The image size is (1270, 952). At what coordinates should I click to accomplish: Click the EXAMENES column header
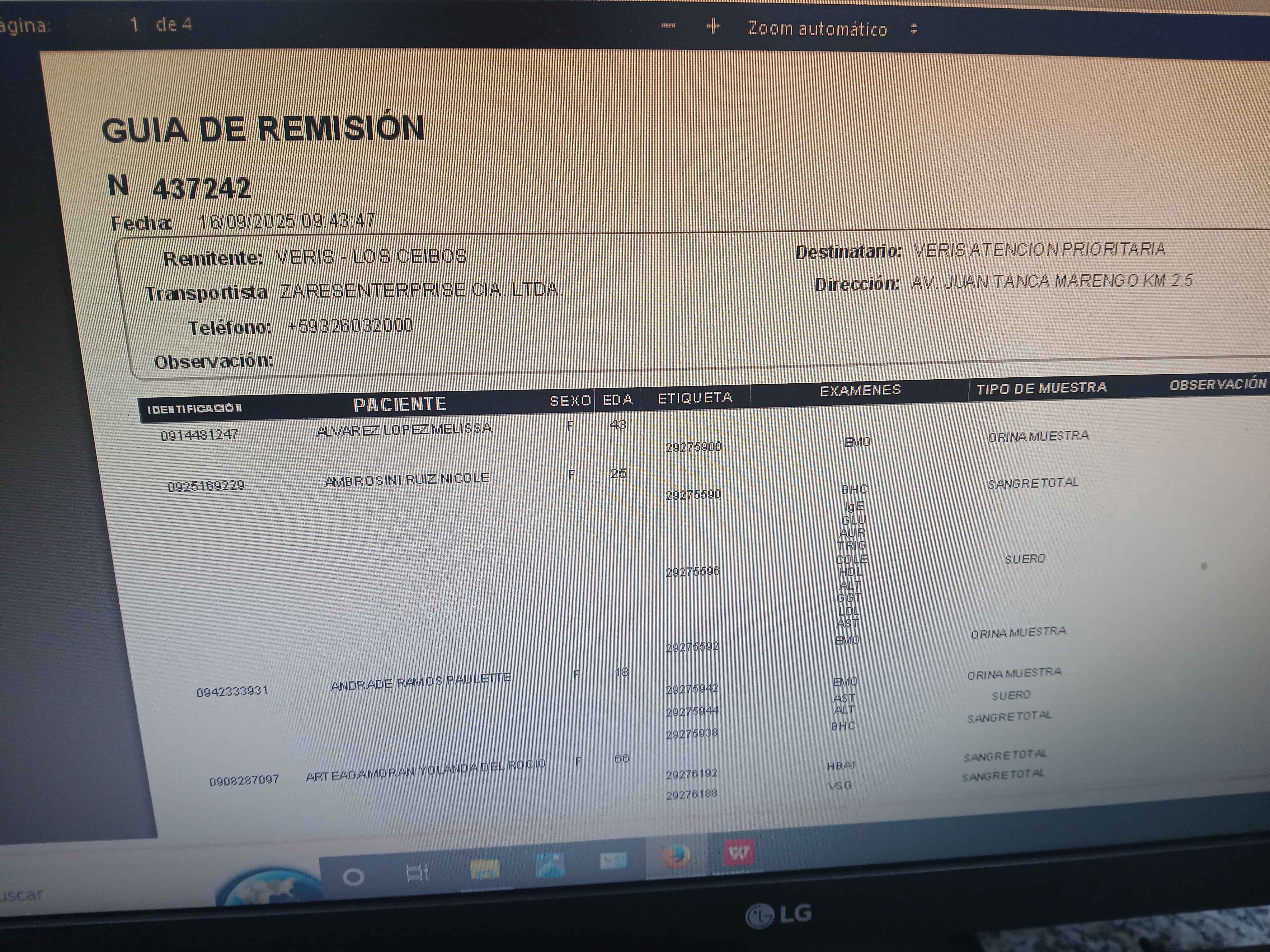pyautogui.click(x=859, y=391)
